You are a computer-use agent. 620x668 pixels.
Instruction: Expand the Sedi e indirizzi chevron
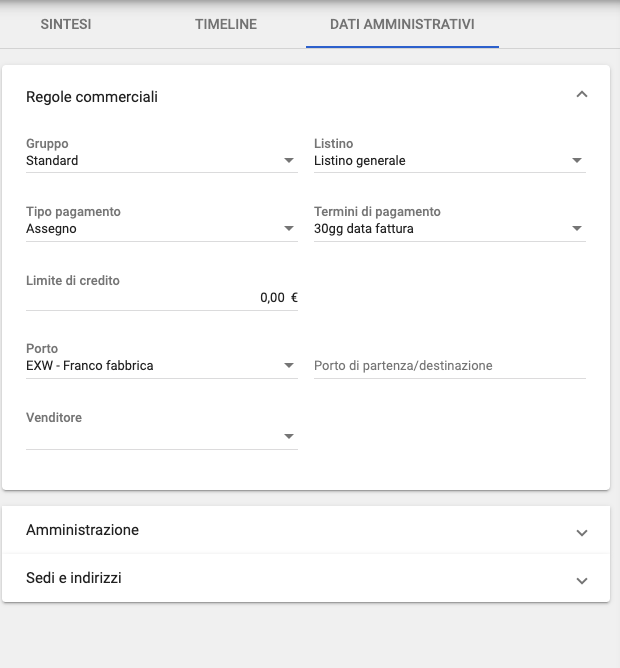[582, 580]
